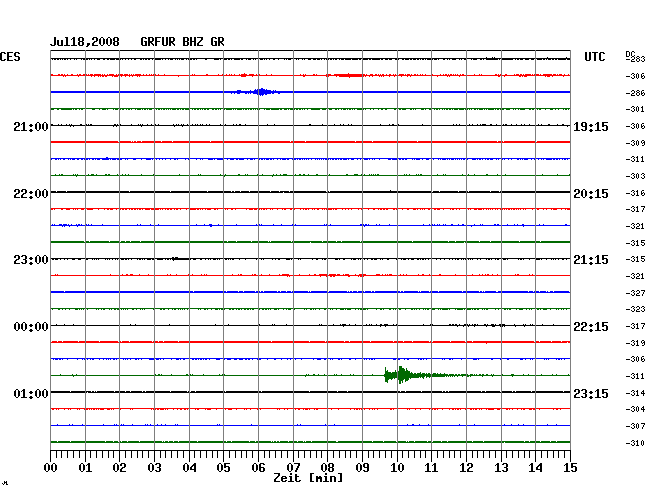The height and width of the screenshot is (494, 650).
Task: Select the DC offset value "-286"
Action: click(635, 93)
